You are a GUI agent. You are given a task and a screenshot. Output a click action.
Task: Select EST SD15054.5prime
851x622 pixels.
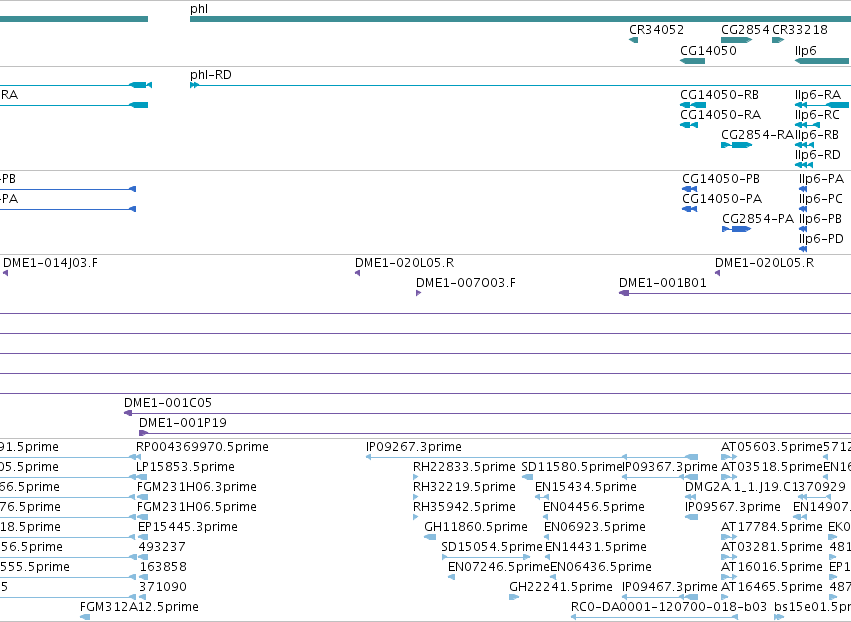pyautogui.click(x=492, y=547)
